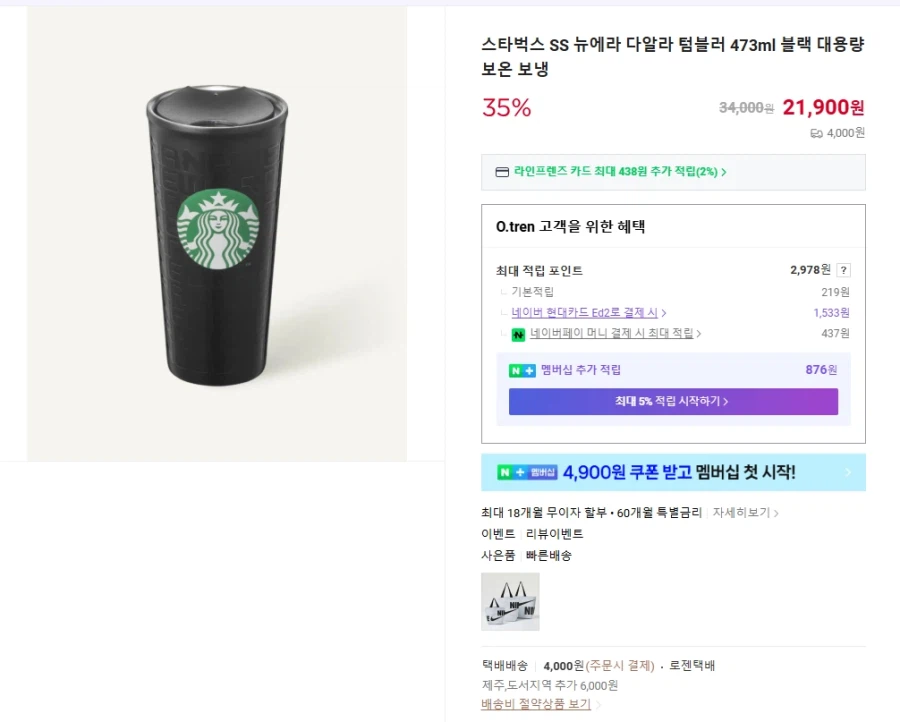Click the 최대 5% 적립 시작하기 button

coord(672,402)
